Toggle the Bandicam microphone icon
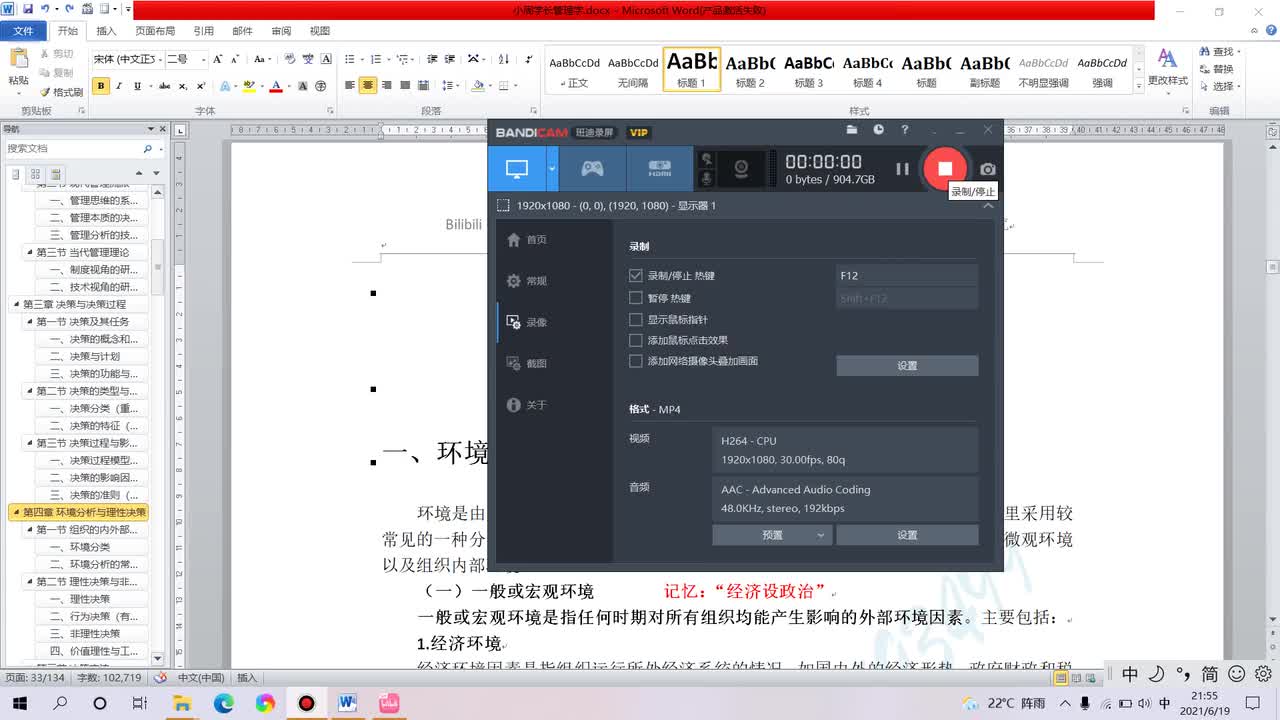 707,177
